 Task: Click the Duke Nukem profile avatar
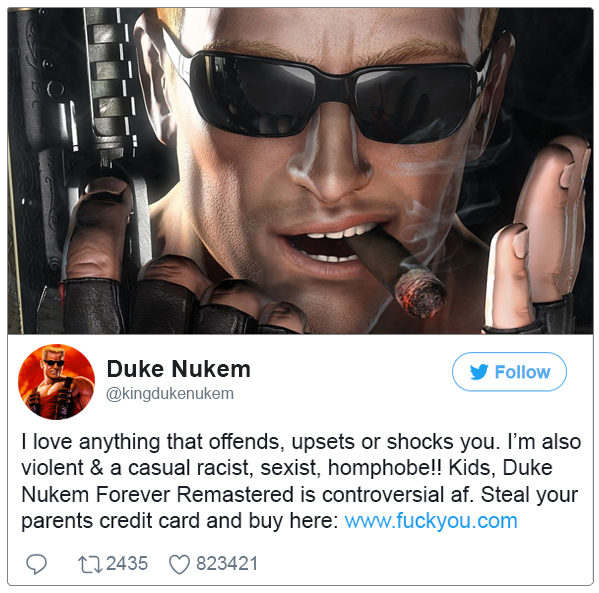[57, 382]
